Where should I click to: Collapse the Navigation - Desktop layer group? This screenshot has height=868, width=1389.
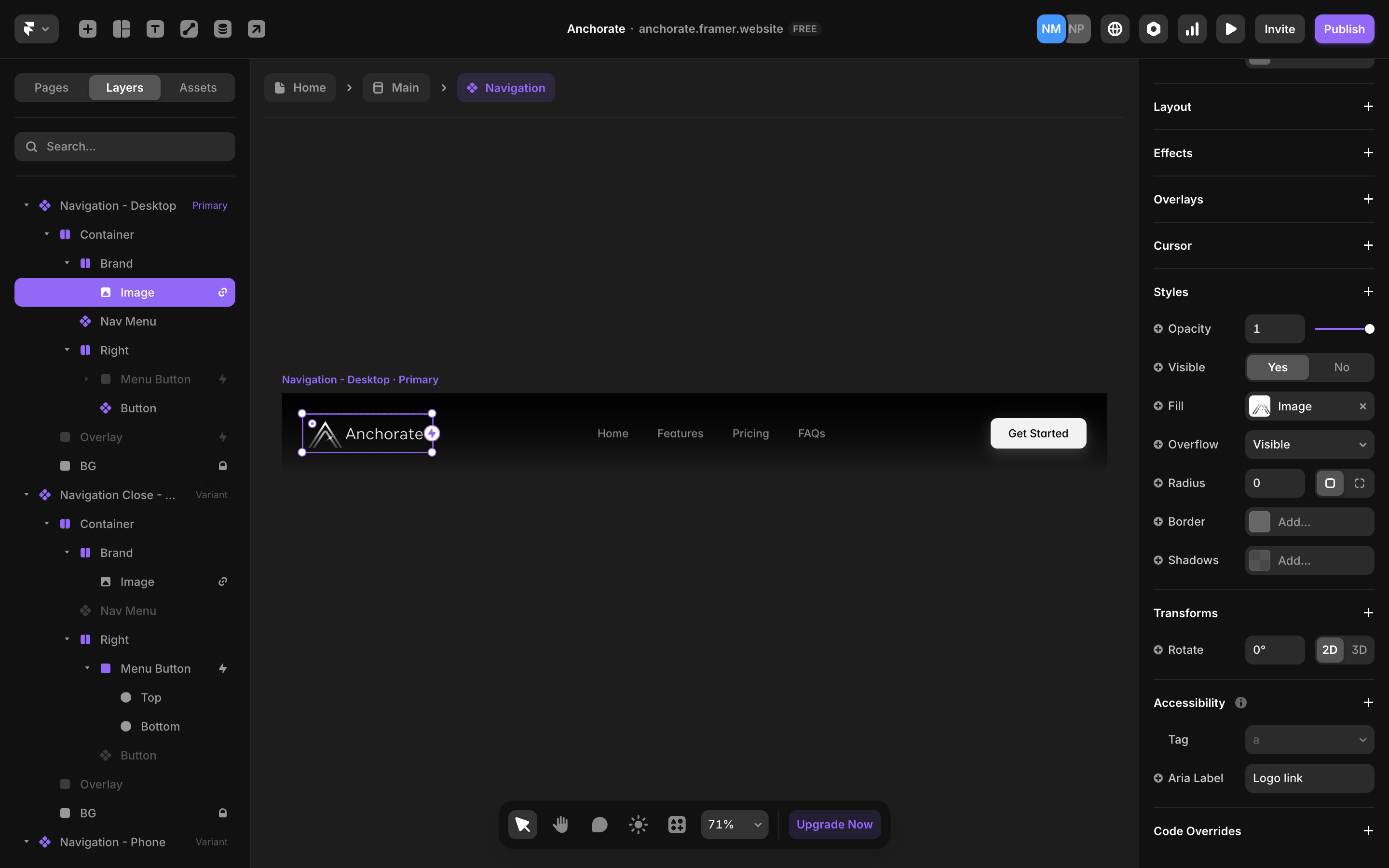(27, 205)
